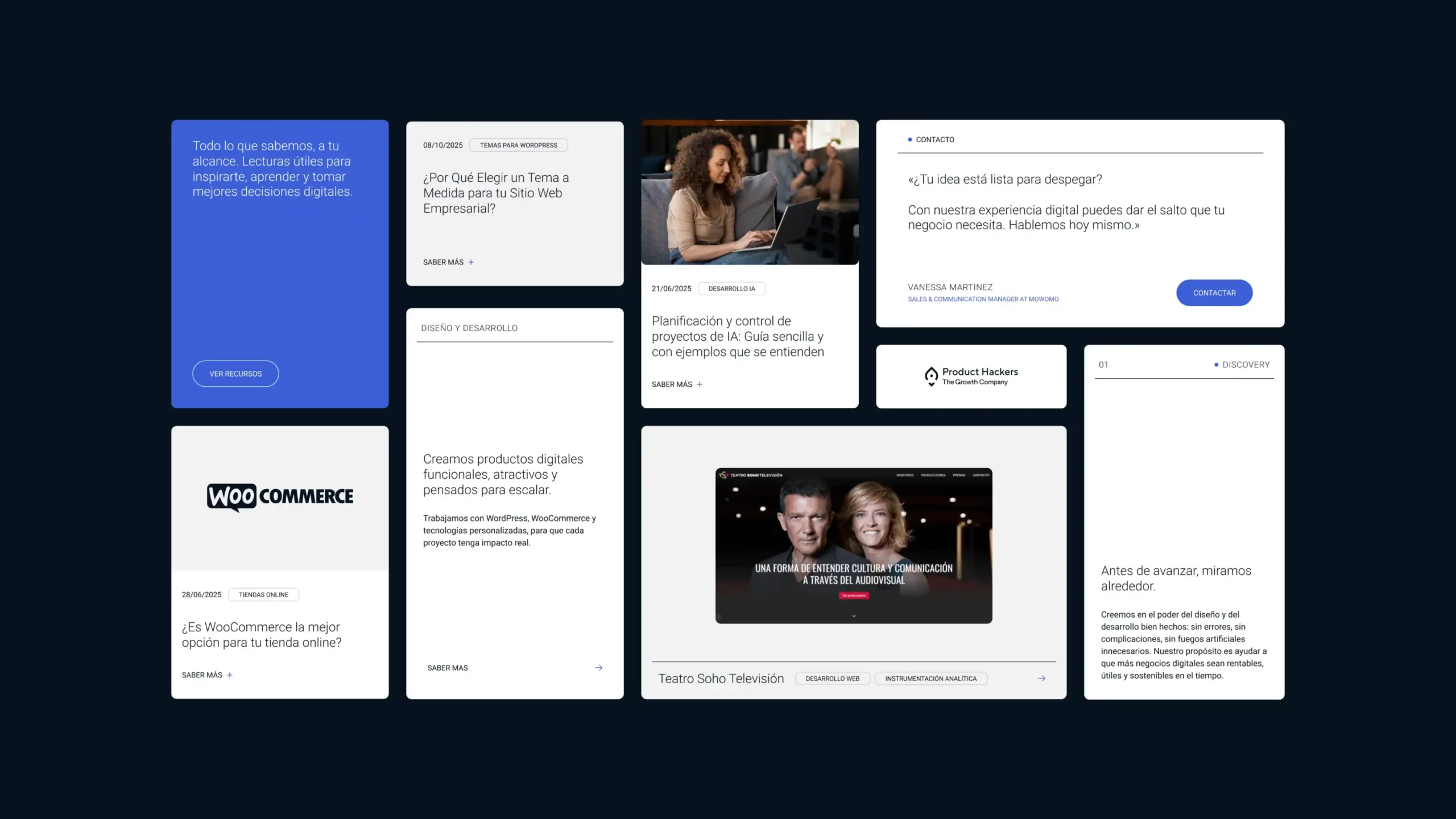This screenshot has height=819, width=1456.
Task: Open the ¿Es WooCommerce la mejor opción article title
Action: click(x=262, y=635)
